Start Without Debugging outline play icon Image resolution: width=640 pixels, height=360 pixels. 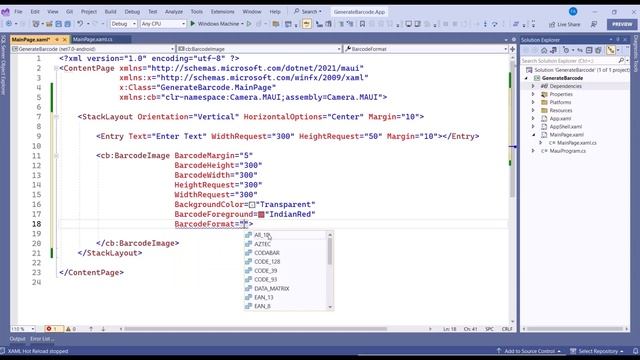pyautogui.click(x=249, y=24)
